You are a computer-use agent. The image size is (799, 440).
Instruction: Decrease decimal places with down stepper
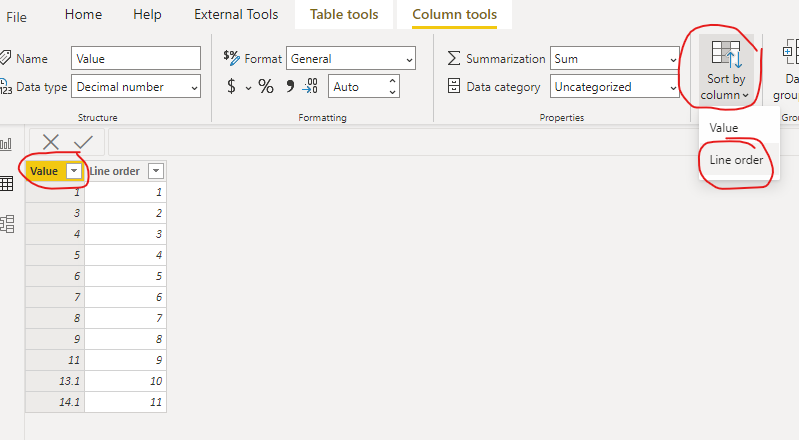pyautogui.click(x=392, y=92)
